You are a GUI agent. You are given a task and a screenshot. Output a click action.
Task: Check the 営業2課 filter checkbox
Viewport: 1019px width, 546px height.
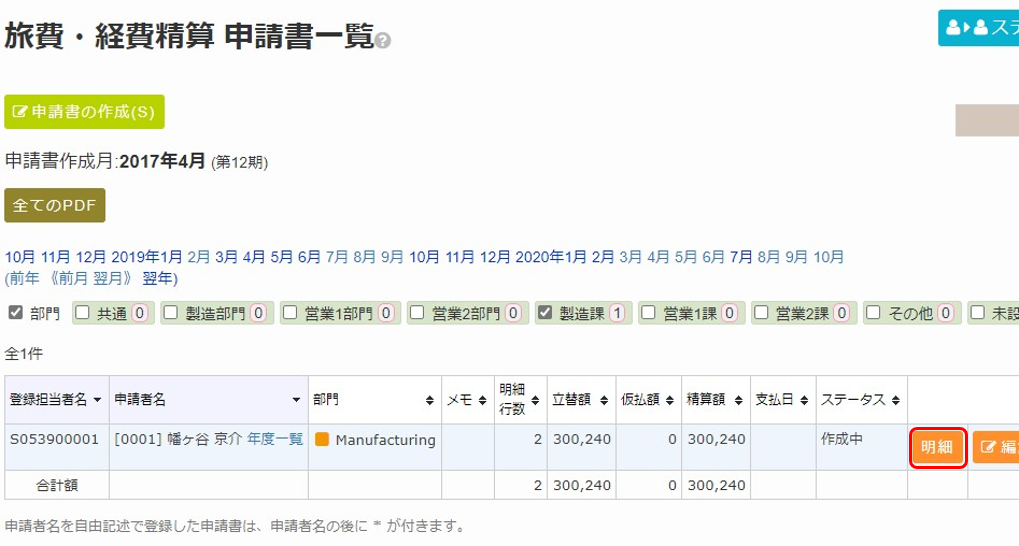[761, 313]
